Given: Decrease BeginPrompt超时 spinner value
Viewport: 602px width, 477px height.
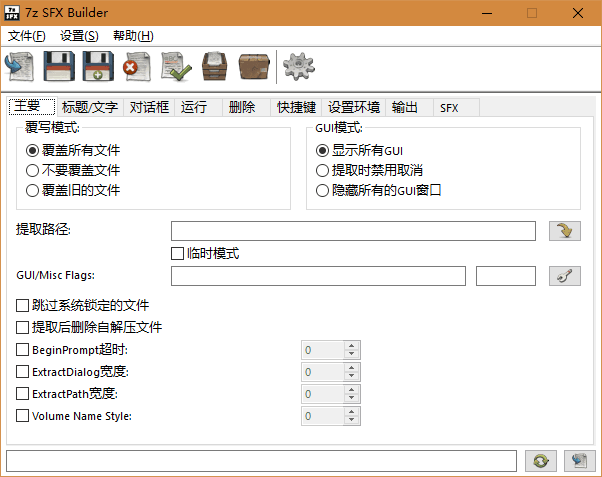Looking at the screenshot, I should pyautogui.click(x=351, y=354).
